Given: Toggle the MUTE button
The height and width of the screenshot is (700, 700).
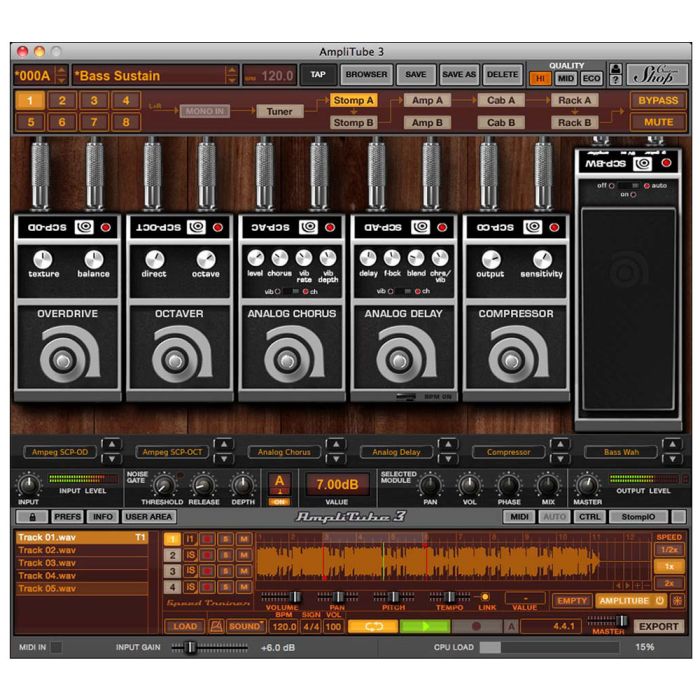Looking at the screenshot, I should 658,122.
